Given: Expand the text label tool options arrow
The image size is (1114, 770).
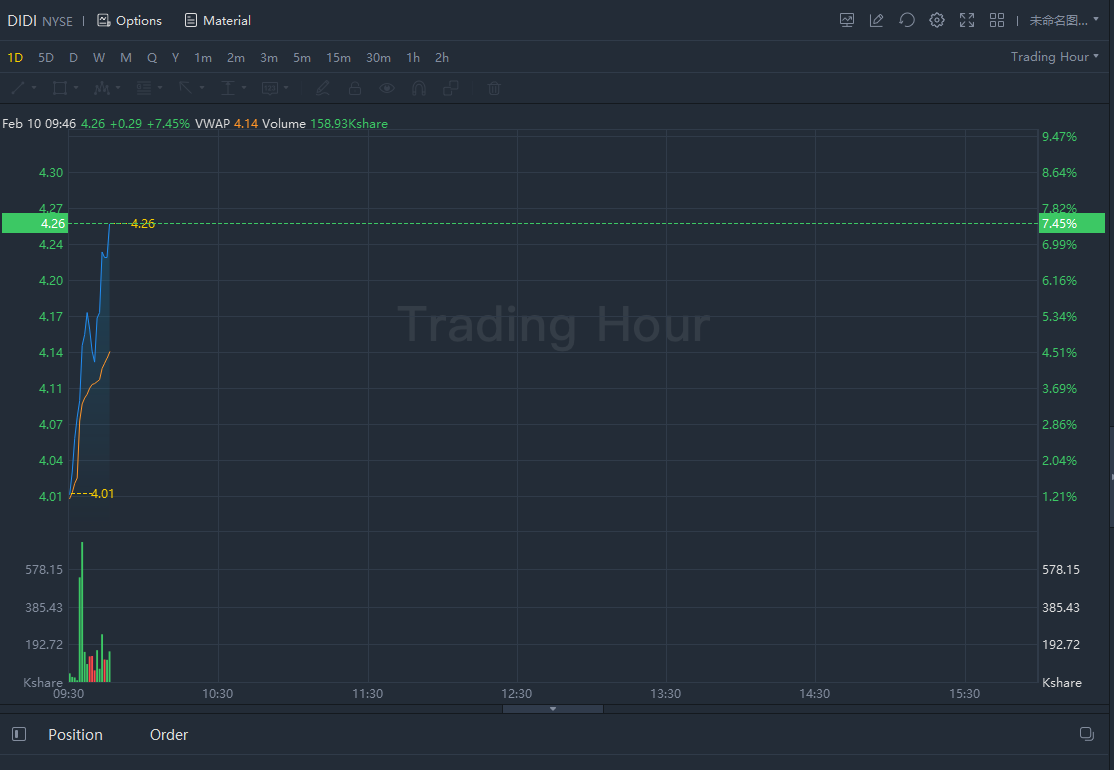Looking at the screenshot, I should [286, 88].
